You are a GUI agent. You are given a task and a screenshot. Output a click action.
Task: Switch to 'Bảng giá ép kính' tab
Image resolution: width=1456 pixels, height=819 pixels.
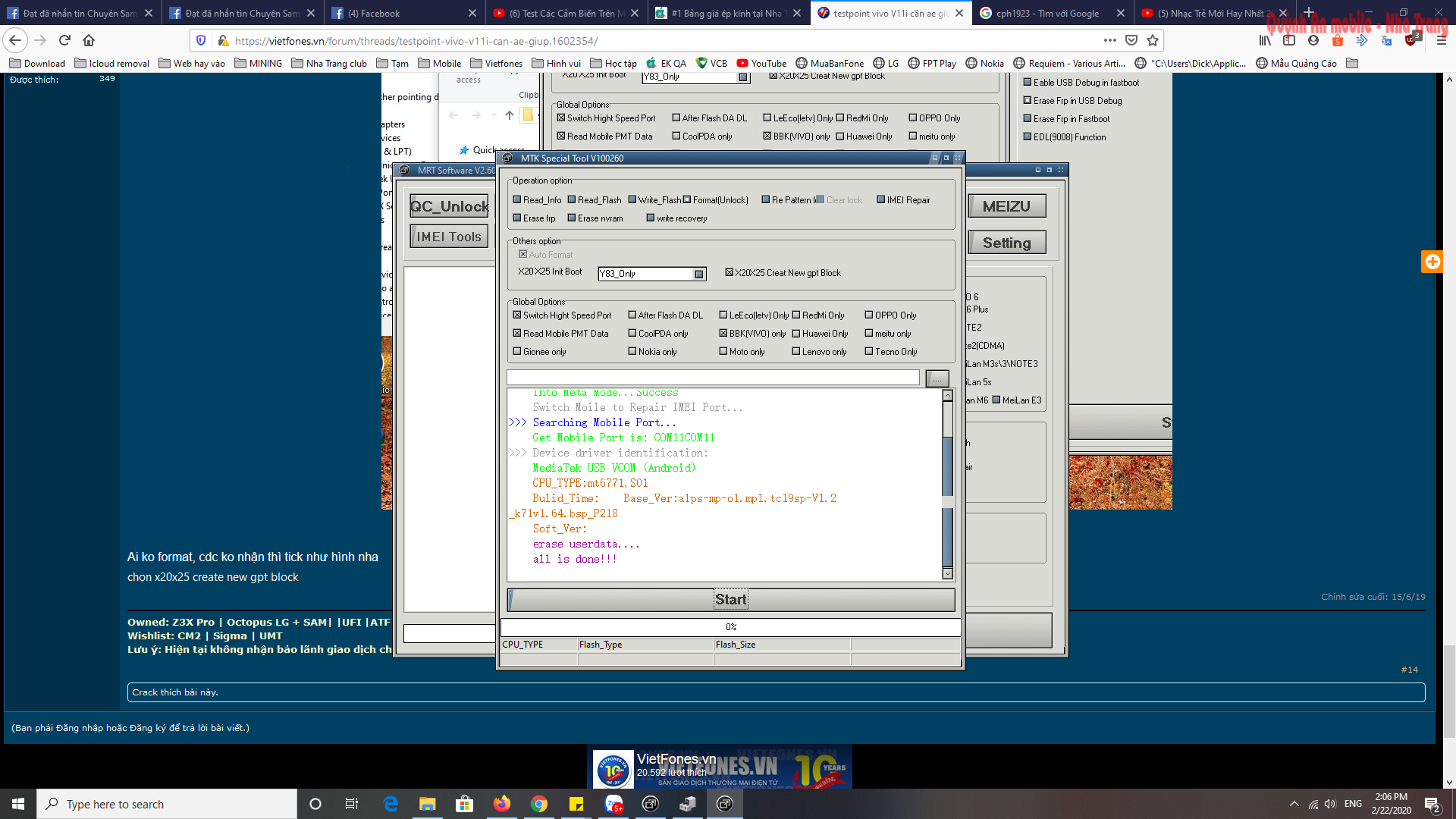click(x=729, y=13)
